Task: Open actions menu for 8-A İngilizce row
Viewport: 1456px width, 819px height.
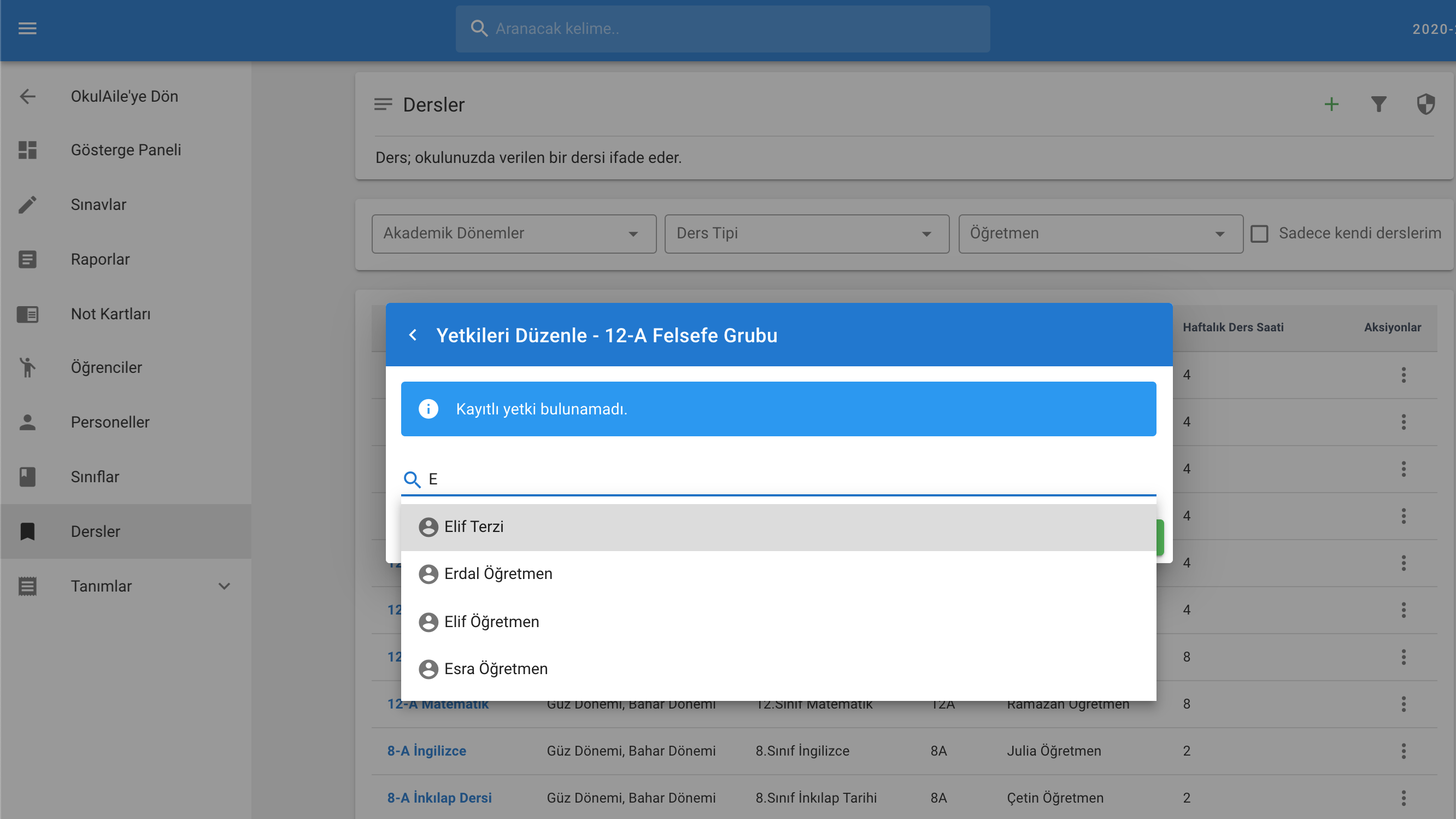Action: (1403, 751)
